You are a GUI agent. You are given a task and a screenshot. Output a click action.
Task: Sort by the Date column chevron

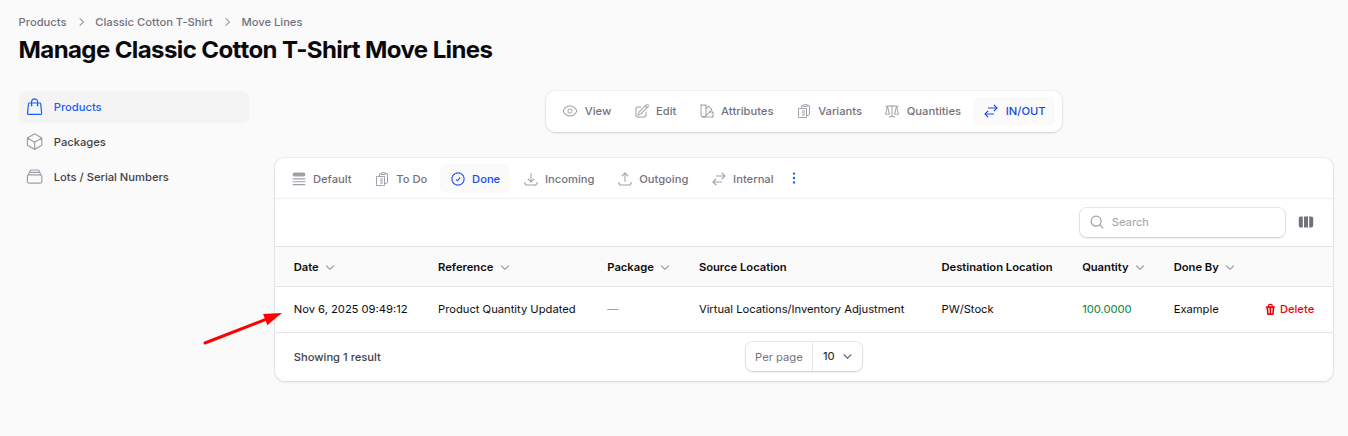(330, 268)
